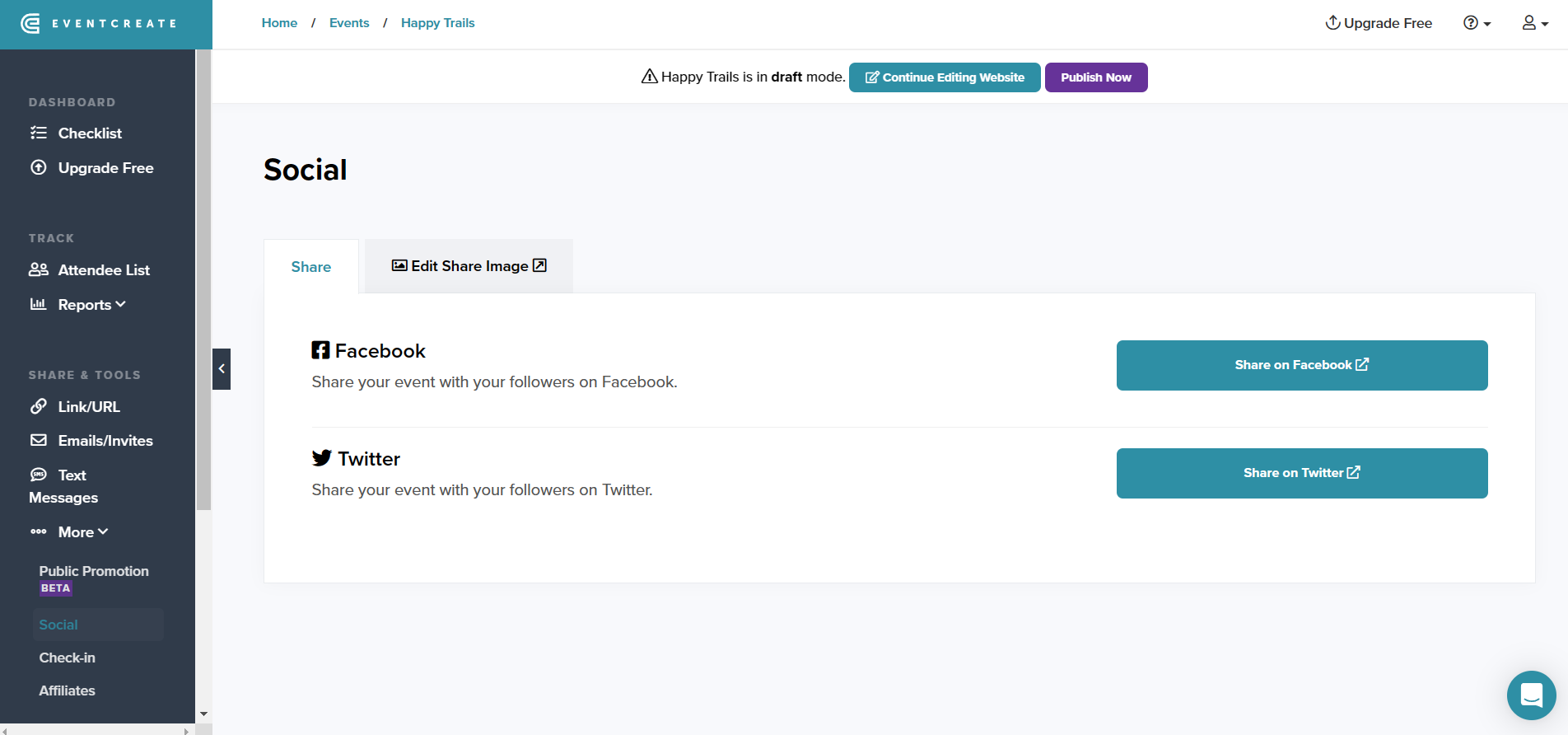
Task: Open the help question mark dropdown
Action: click(1477, 23)
